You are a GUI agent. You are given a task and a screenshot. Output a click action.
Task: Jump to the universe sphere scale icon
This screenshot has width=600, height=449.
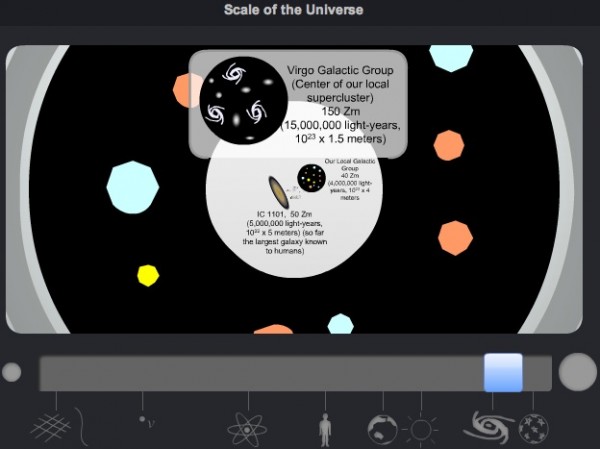pos(533,429)
